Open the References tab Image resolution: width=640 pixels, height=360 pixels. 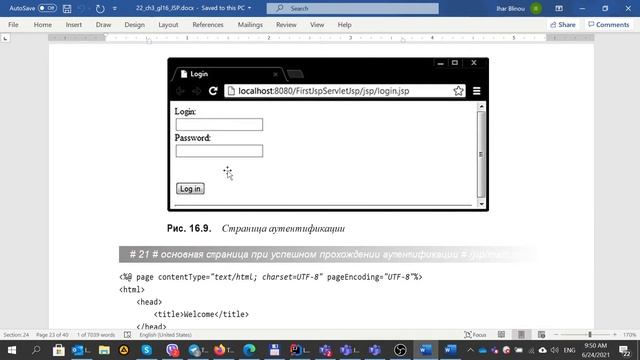208,24
